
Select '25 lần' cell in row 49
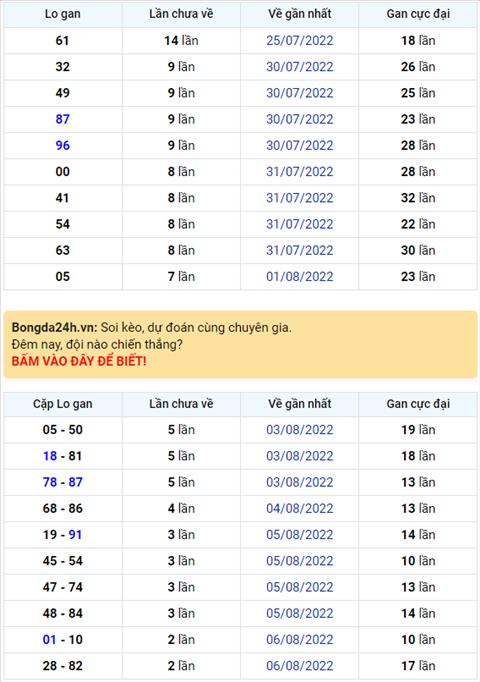418,93
